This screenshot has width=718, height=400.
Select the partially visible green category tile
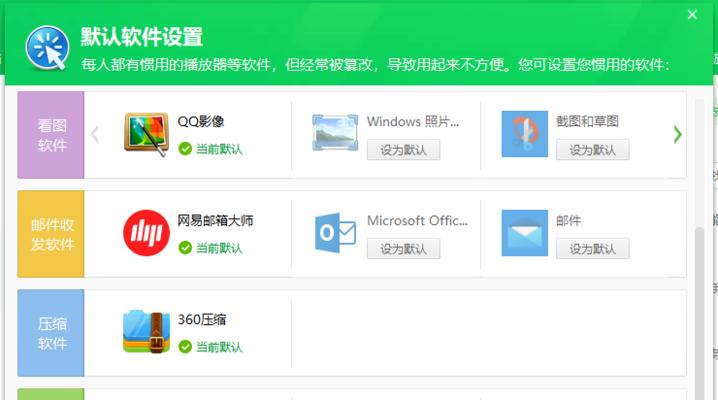coord(51,394)
